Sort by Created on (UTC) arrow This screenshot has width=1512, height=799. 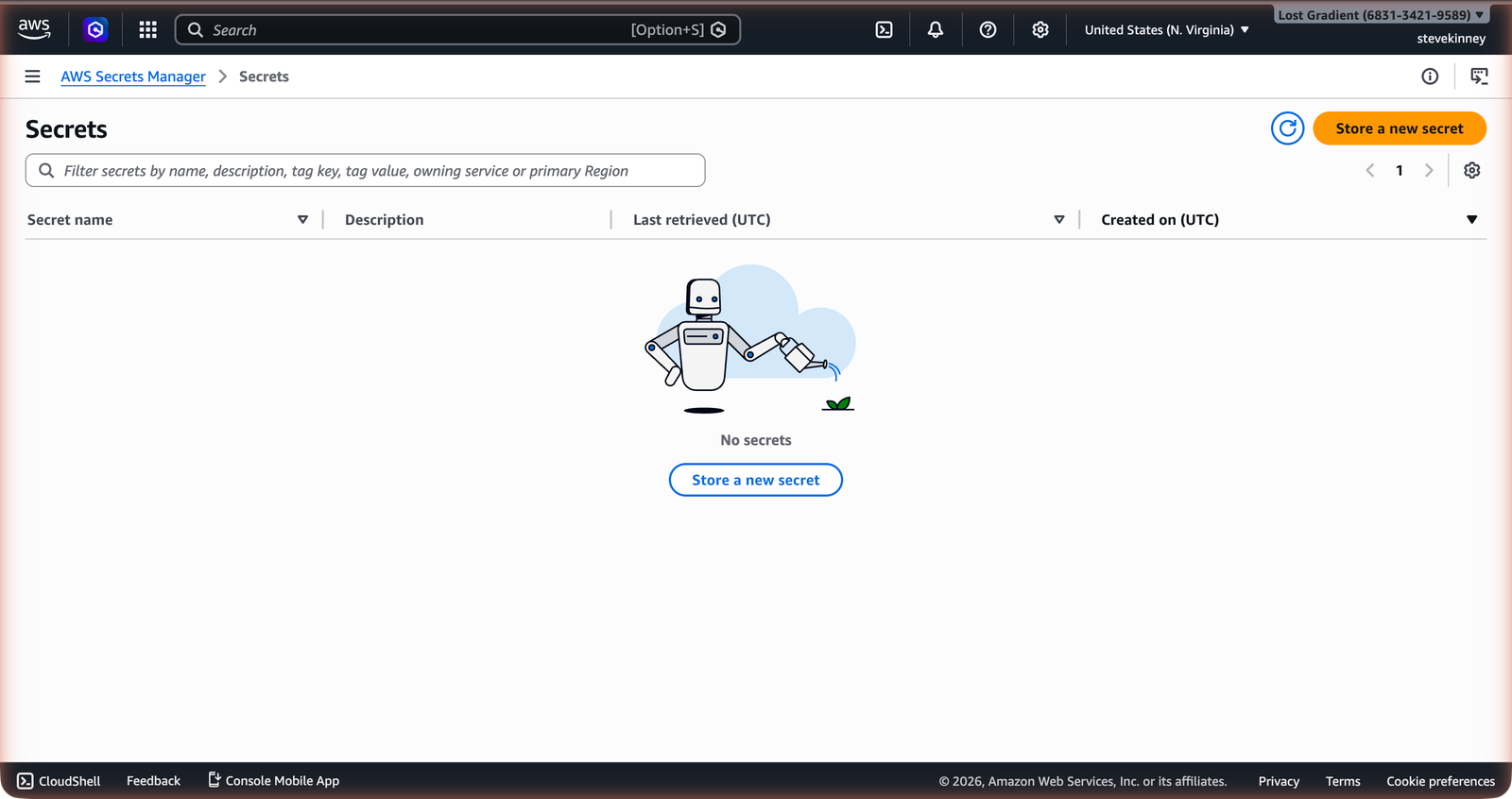point(1471,220)
